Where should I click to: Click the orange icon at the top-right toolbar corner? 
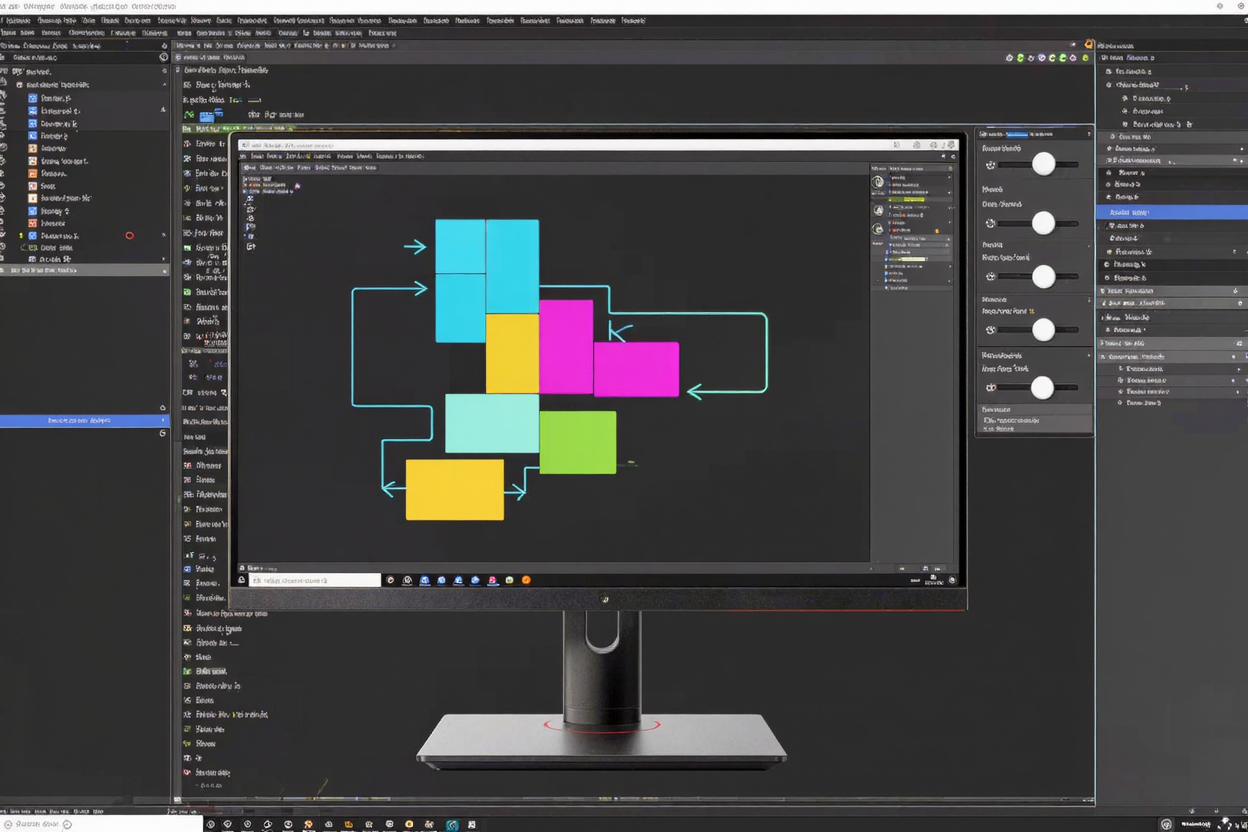coord(1089,44)
